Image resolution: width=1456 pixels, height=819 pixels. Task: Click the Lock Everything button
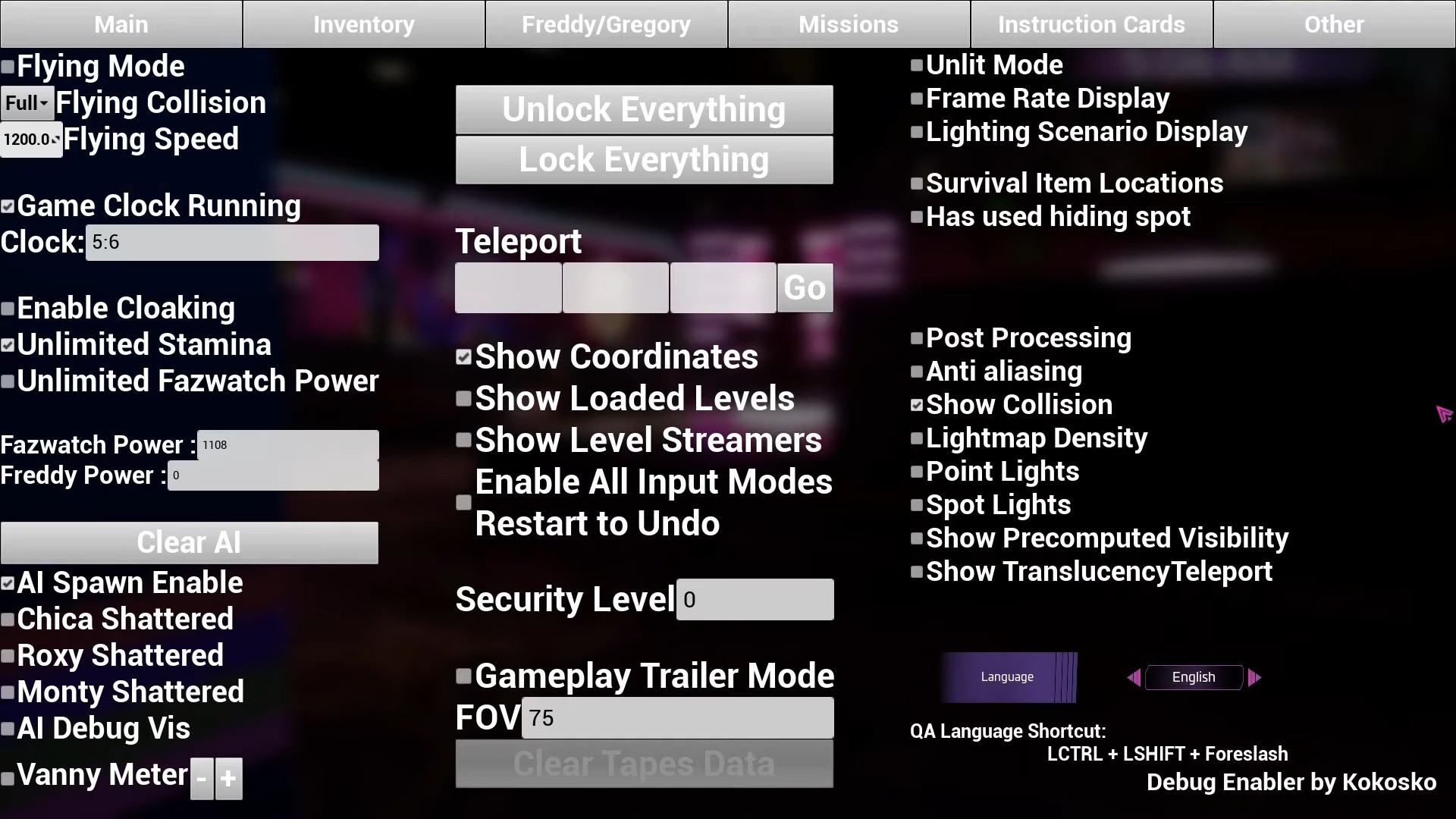click(x=643, y=159)
